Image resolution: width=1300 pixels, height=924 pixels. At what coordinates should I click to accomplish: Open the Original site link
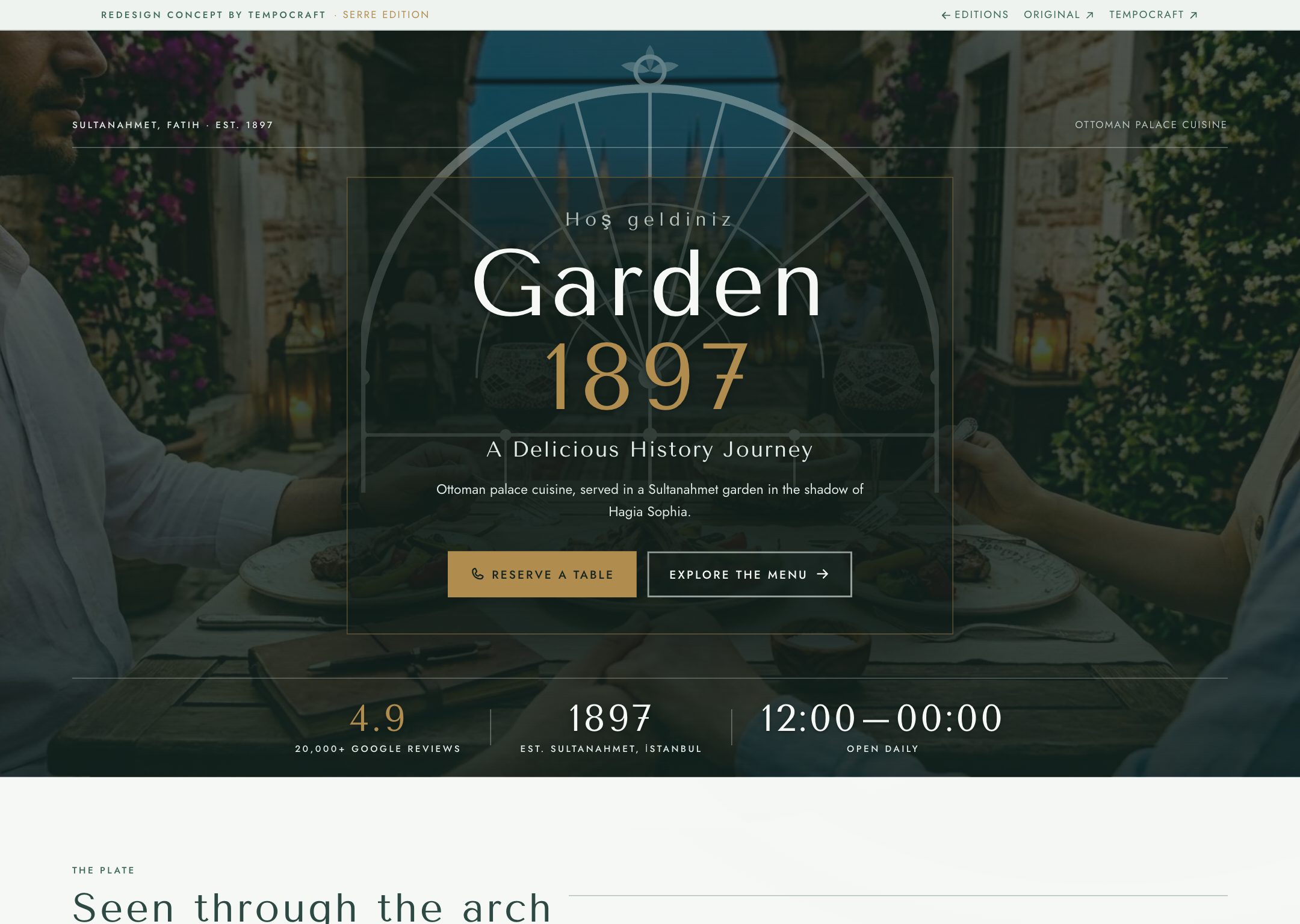pyautogui.click(x=1059, y=14)
